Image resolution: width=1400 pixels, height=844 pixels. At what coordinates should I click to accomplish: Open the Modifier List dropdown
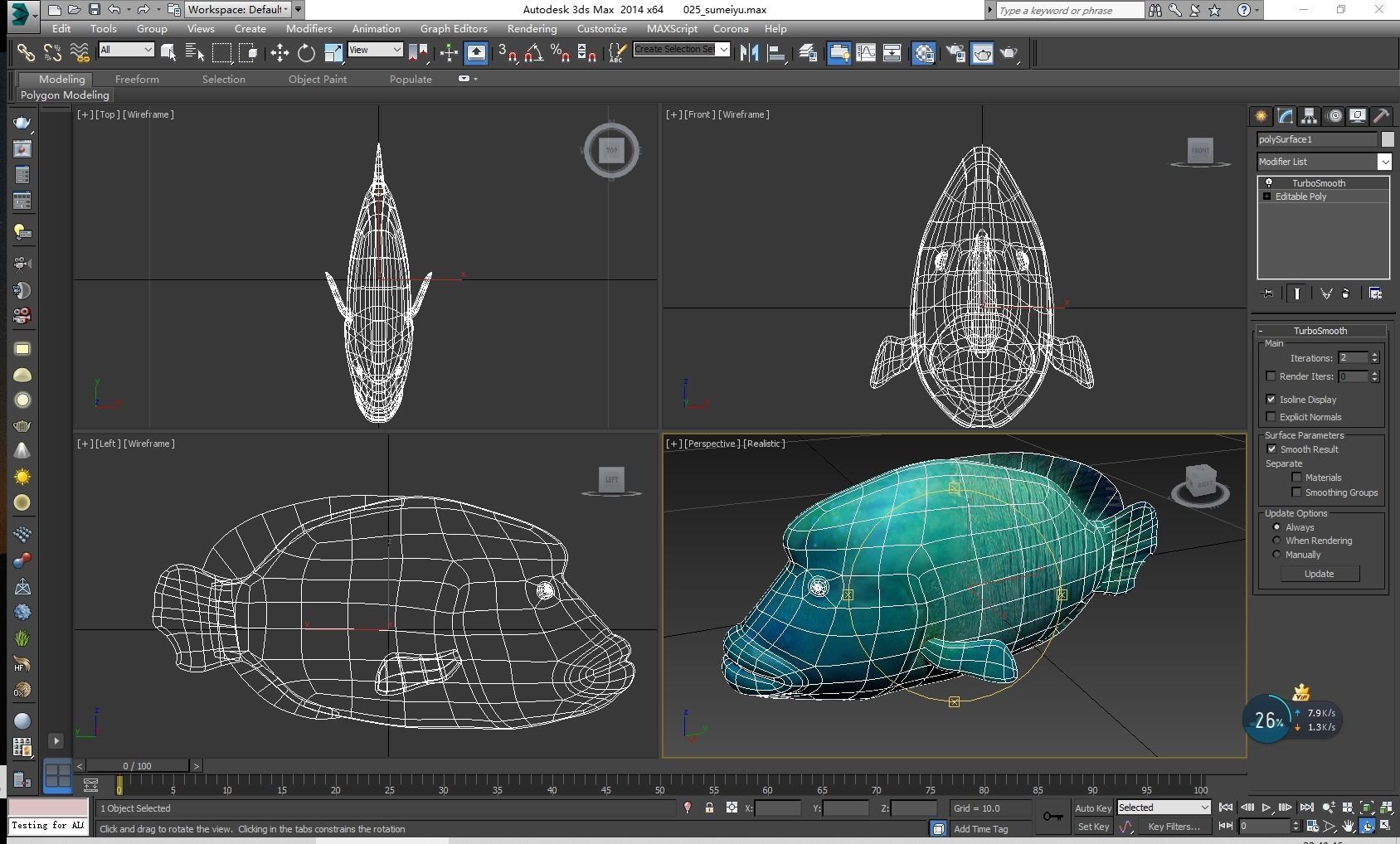click(1384, 162)
